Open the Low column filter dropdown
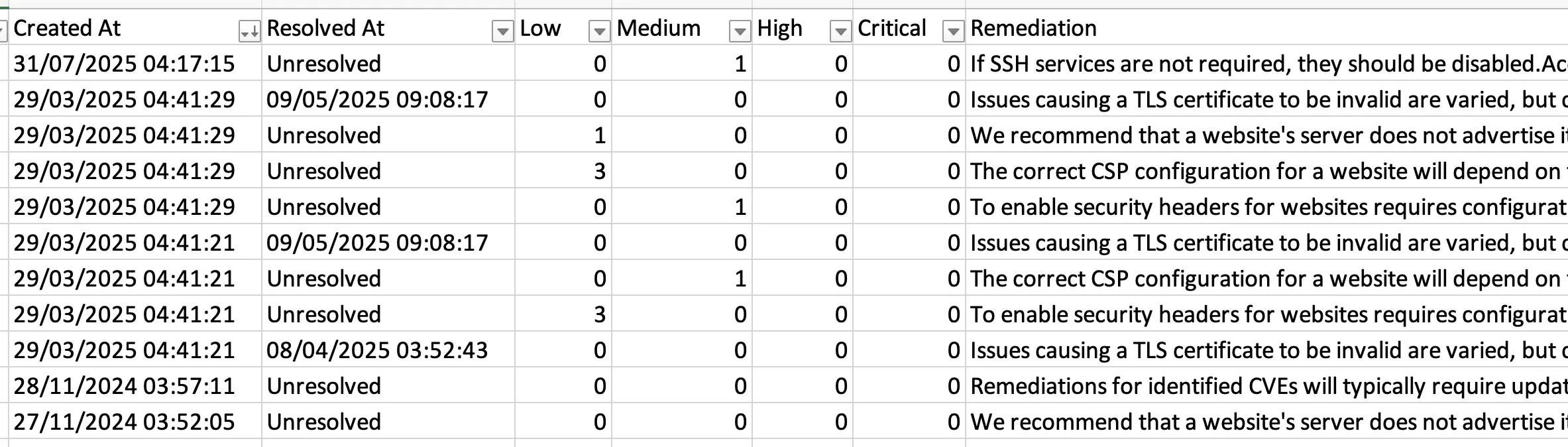The image size is (1568, 447). click(x=598, y=31)
